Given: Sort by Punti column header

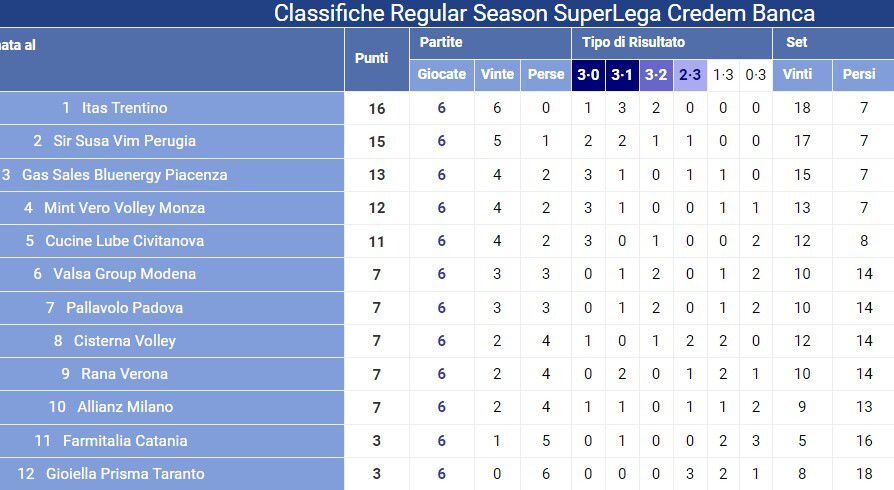Looking at the screenshot, I should coord(372,58).
